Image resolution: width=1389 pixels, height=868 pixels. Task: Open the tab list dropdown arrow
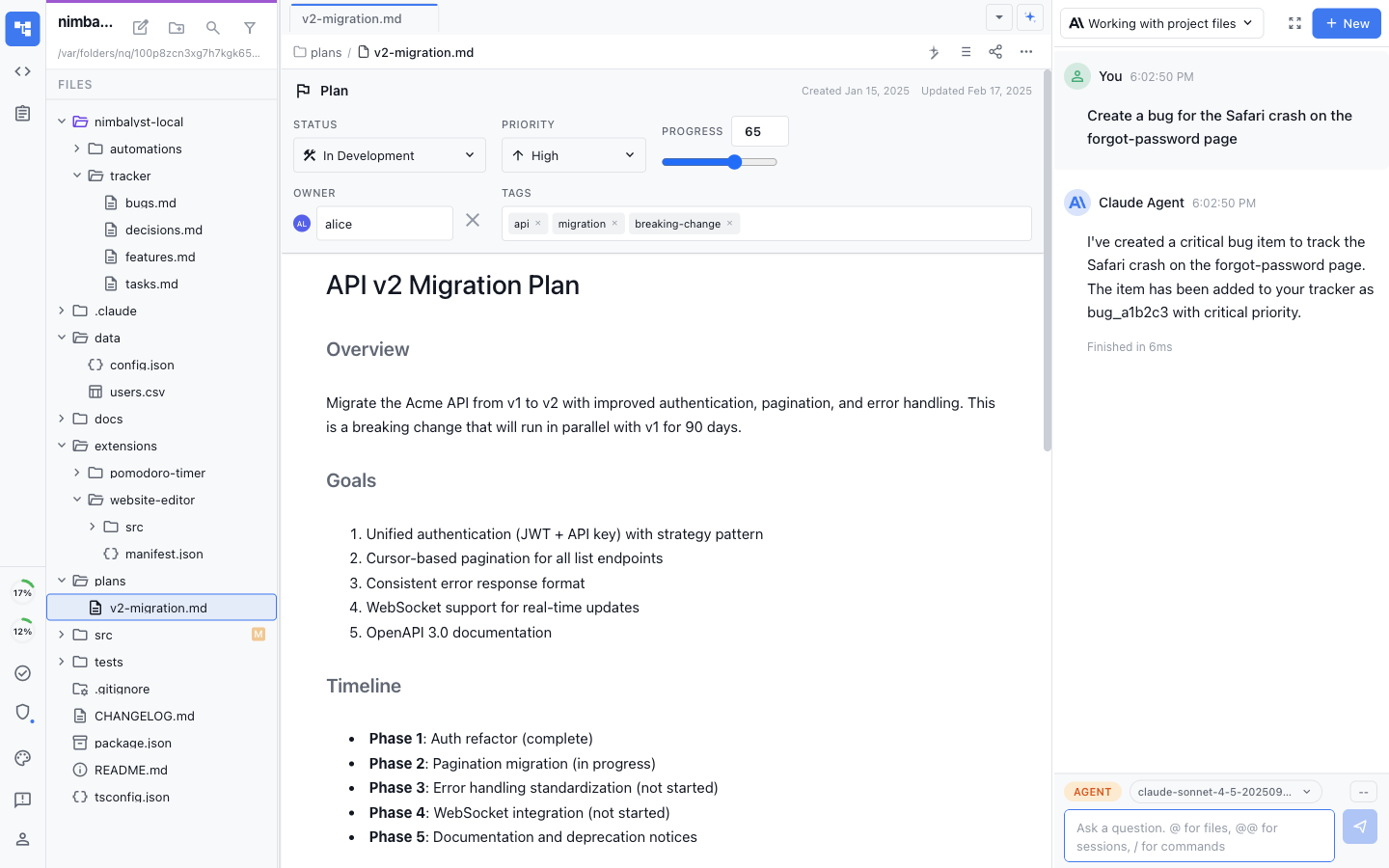point(999,17)
